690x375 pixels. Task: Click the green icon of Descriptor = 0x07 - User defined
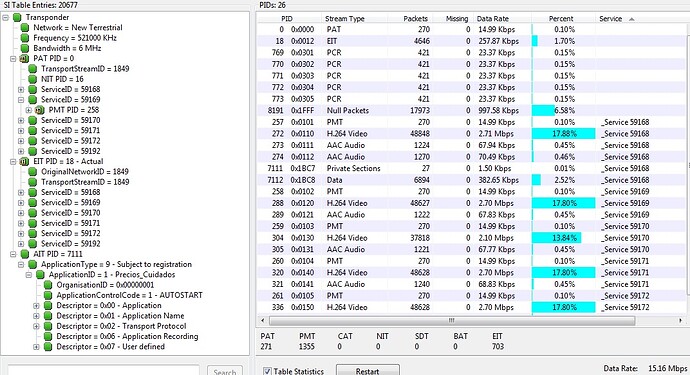pos(48,347)
